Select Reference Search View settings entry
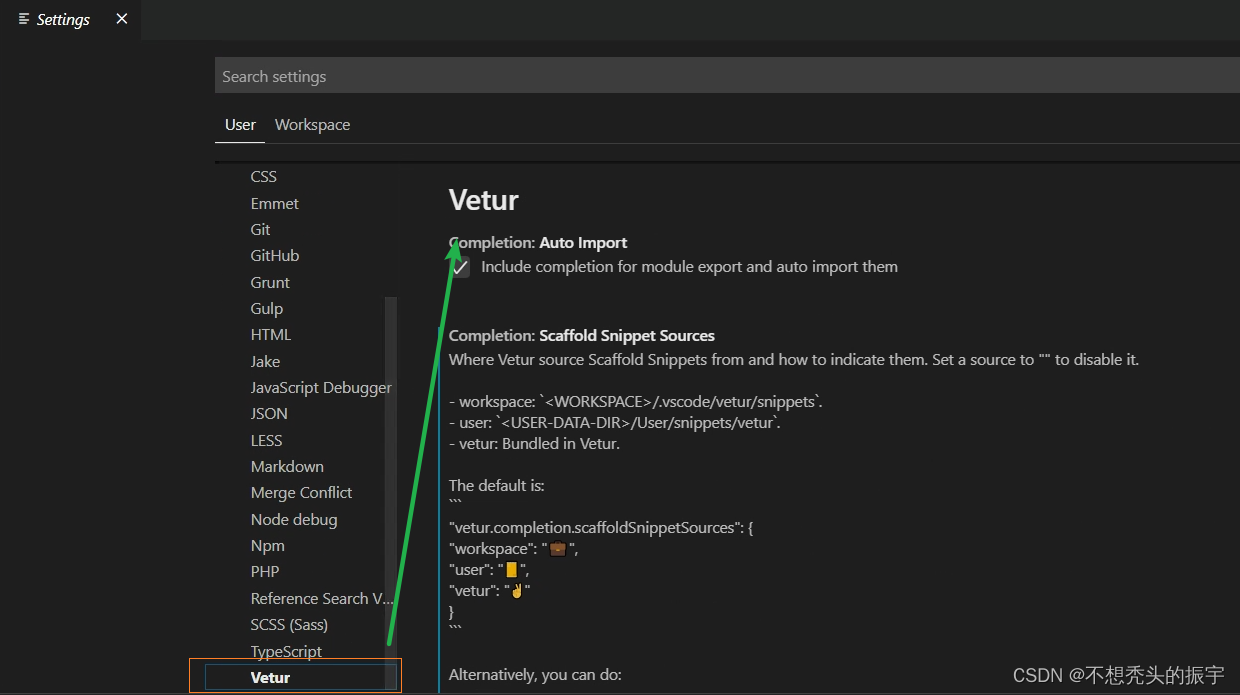The width and height of the screenshot is (1240, 695). point(322,598)
